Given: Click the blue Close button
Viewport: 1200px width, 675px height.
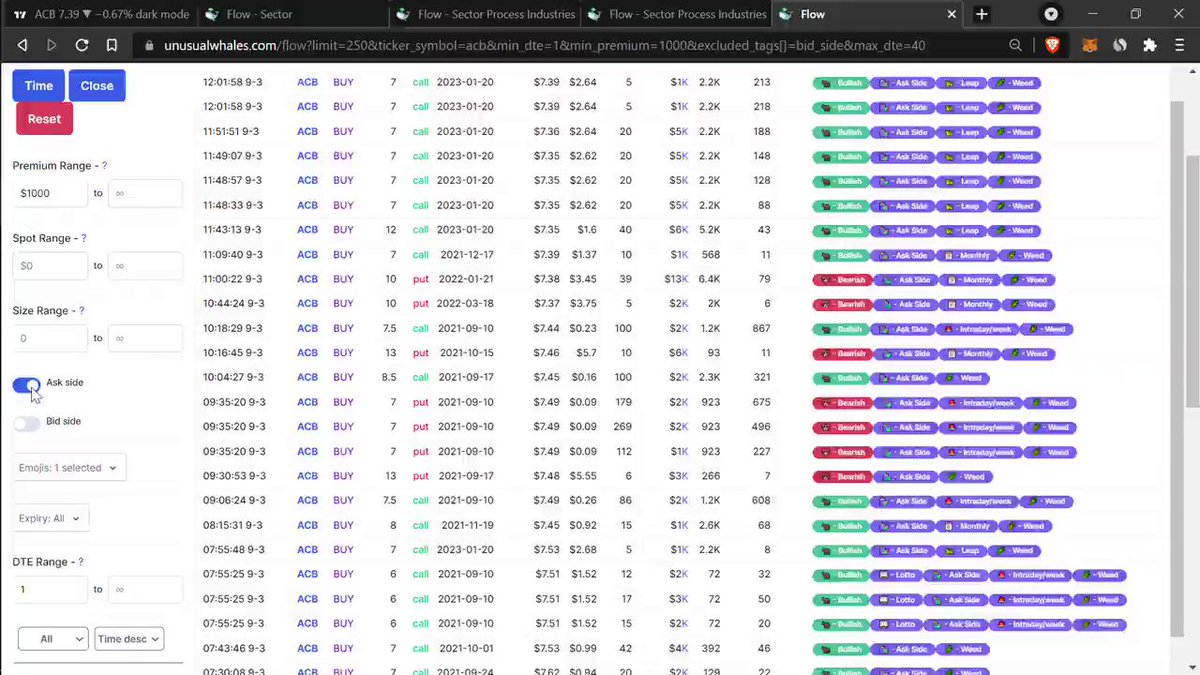Looking at the screenshot, I should point(97,86).
